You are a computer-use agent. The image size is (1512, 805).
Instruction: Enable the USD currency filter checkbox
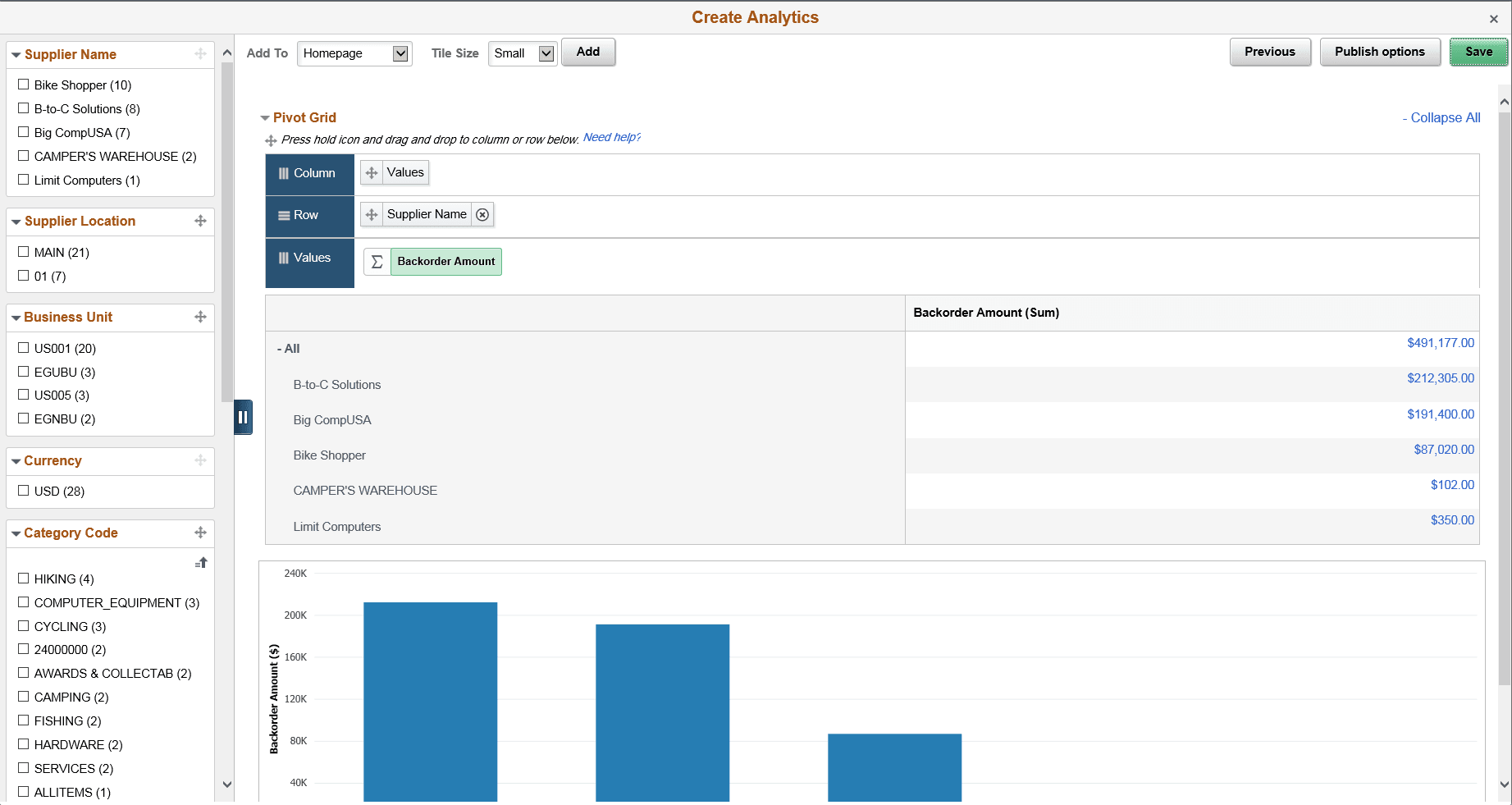tap(23, 491)
